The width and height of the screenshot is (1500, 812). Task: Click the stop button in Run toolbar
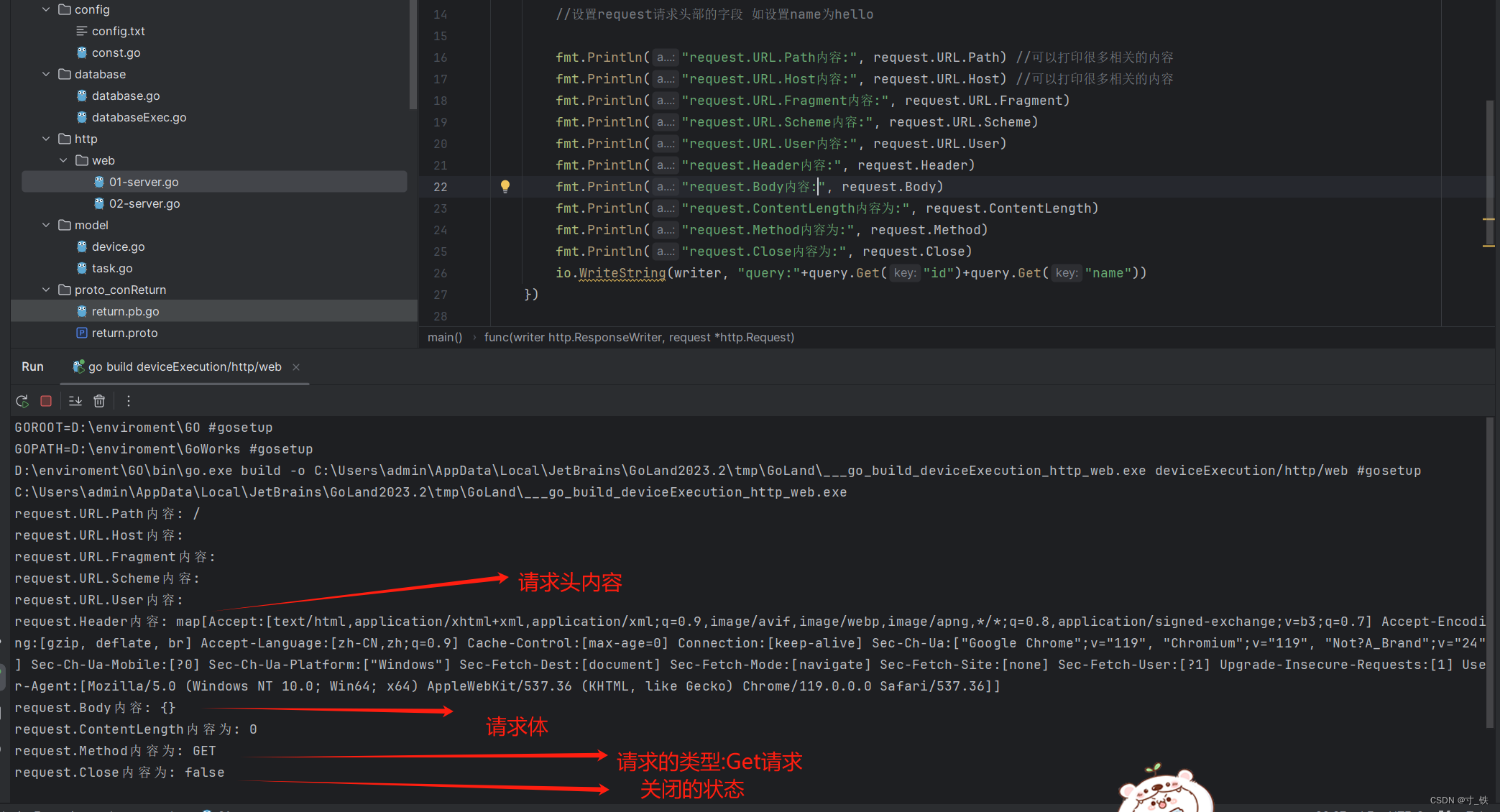point(45,400)
